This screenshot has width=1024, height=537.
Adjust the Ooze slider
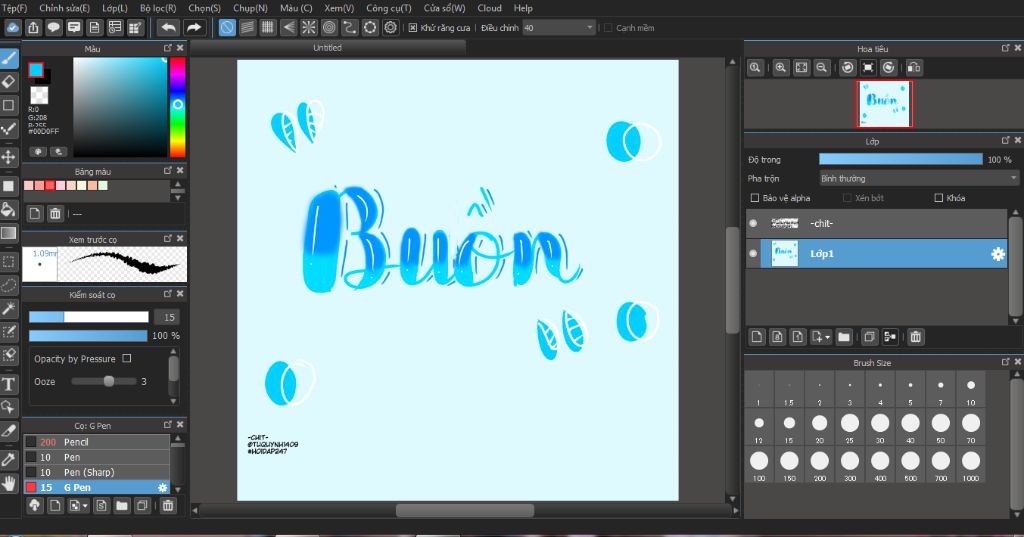point(104,382)
